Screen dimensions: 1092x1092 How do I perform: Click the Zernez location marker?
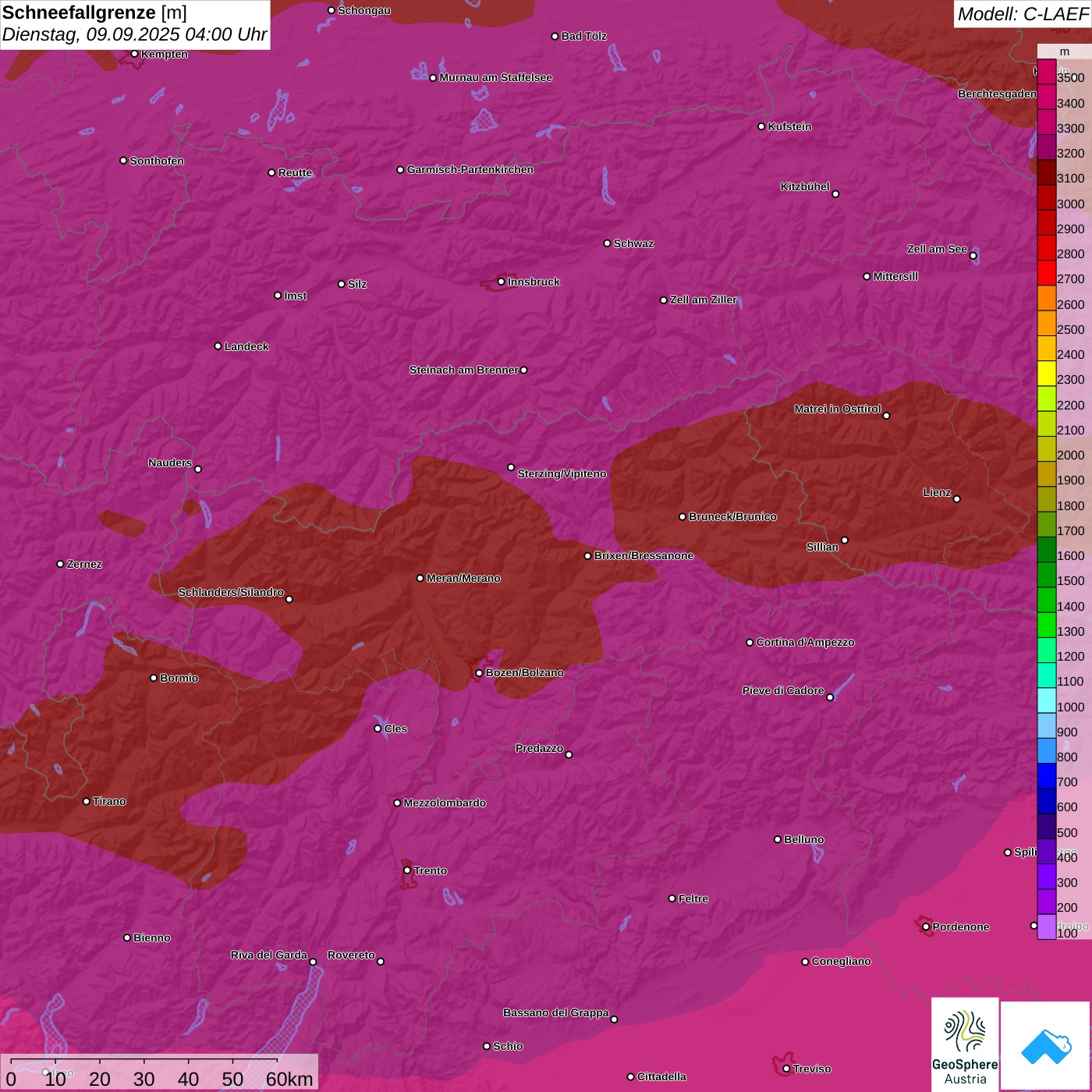coord(60,564)
